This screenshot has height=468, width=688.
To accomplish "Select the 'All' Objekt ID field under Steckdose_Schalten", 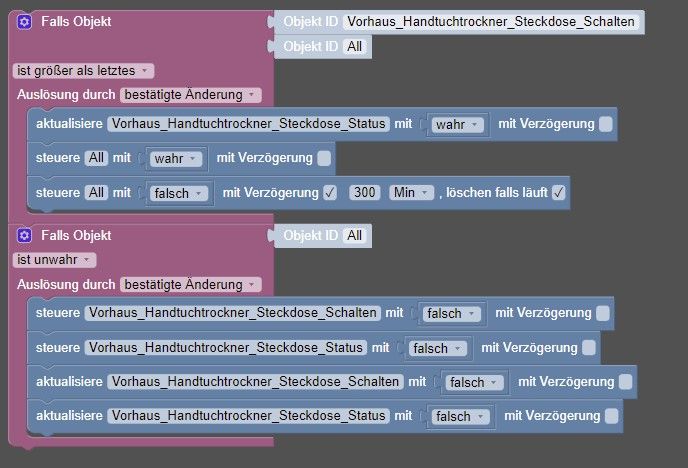I will [x=355, y=46].
